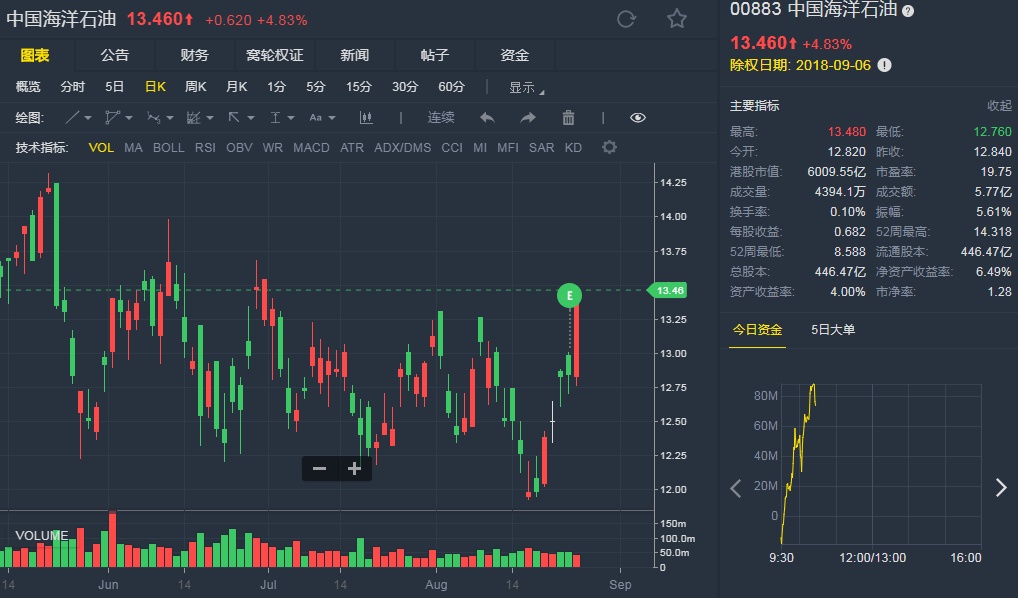Expand the Fibonacci tool dropdown arrow

coord(210,118)
